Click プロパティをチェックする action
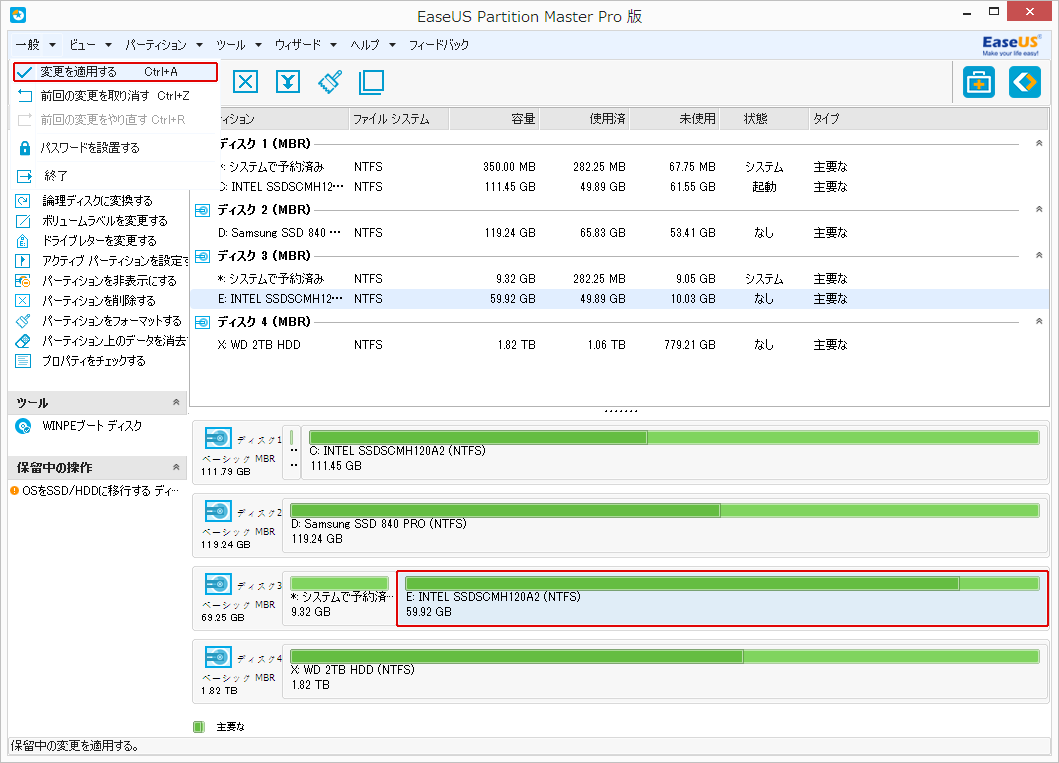The width and height of the screenshot is (1059, 763). point(94,361)
